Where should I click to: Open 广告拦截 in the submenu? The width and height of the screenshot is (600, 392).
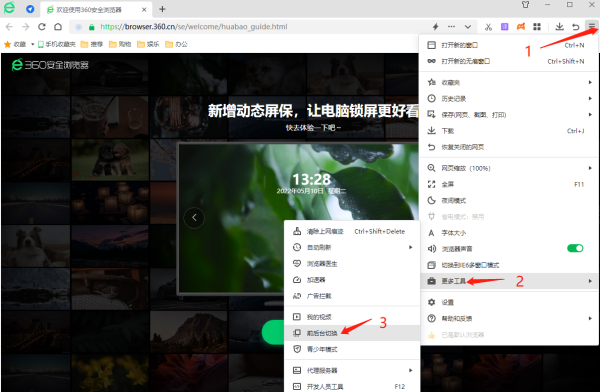[x=352, y=296]
